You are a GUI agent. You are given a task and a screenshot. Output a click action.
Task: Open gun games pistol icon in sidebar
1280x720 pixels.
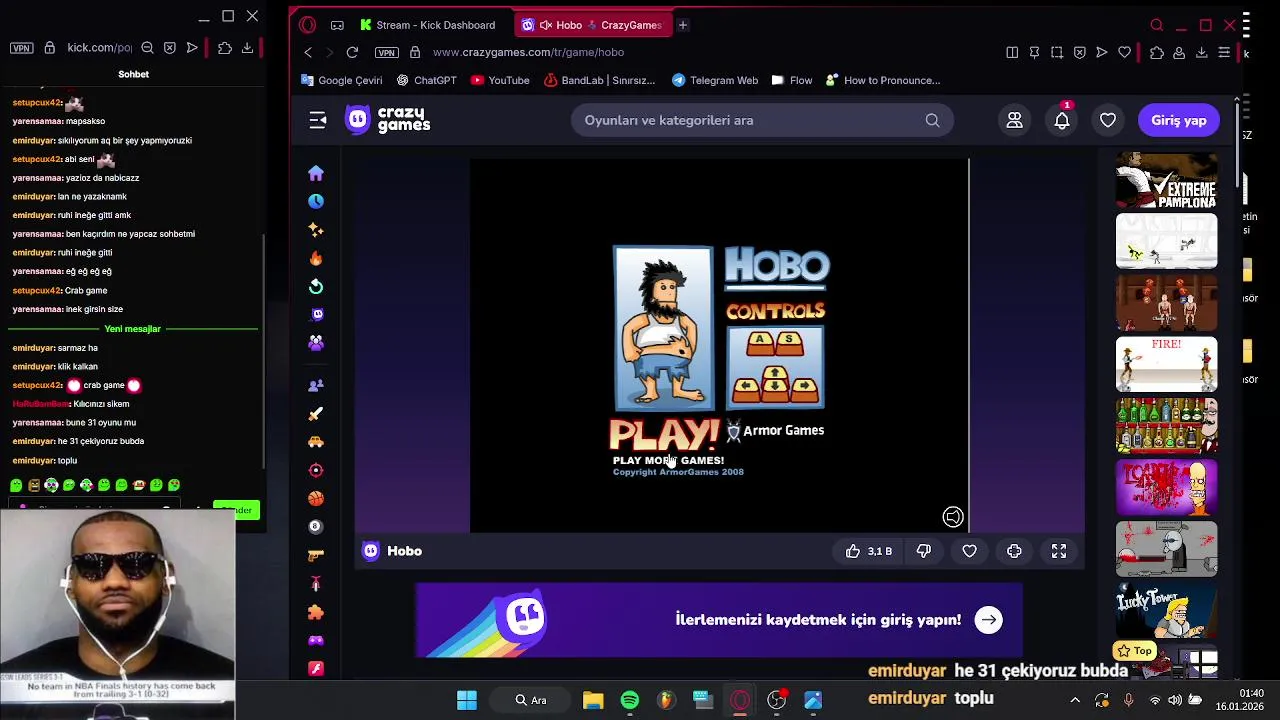pyautogui.click(x=316, y=555)
